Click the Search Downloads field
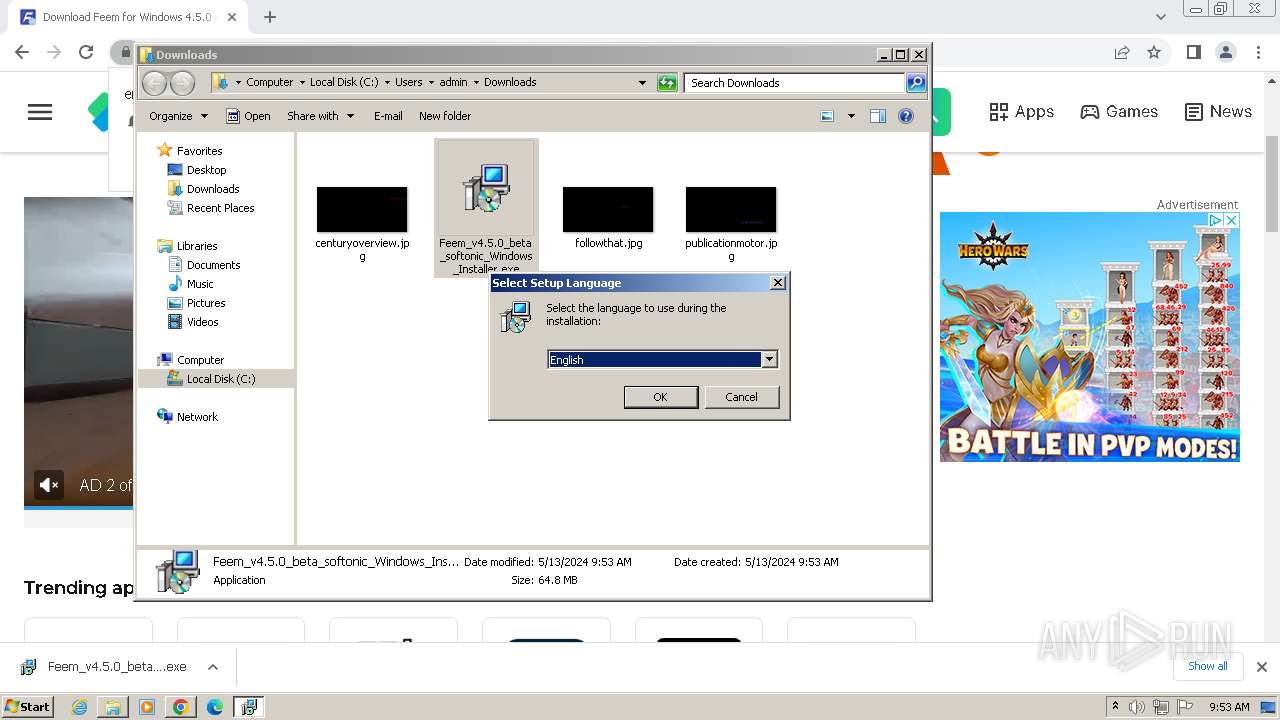The image size is (1280, 720). point(794,83)
